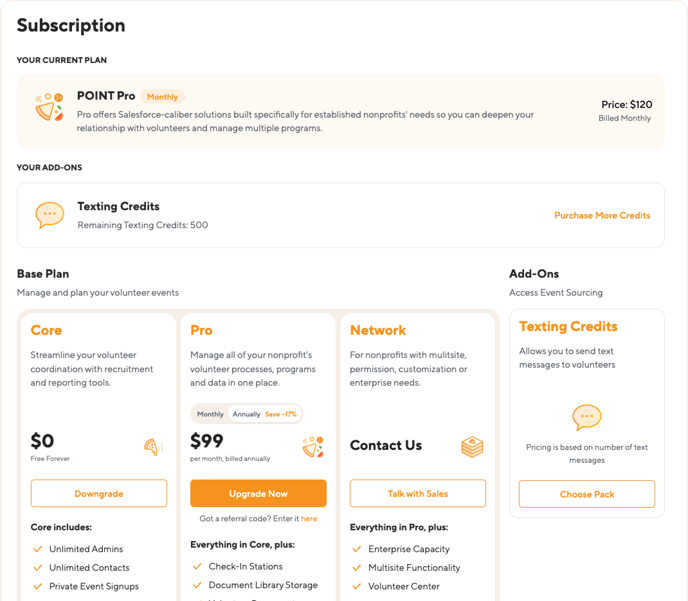Click the Upgrade Now button
The width and height of the screenshot is (688, 601).
tap(258, 494)
